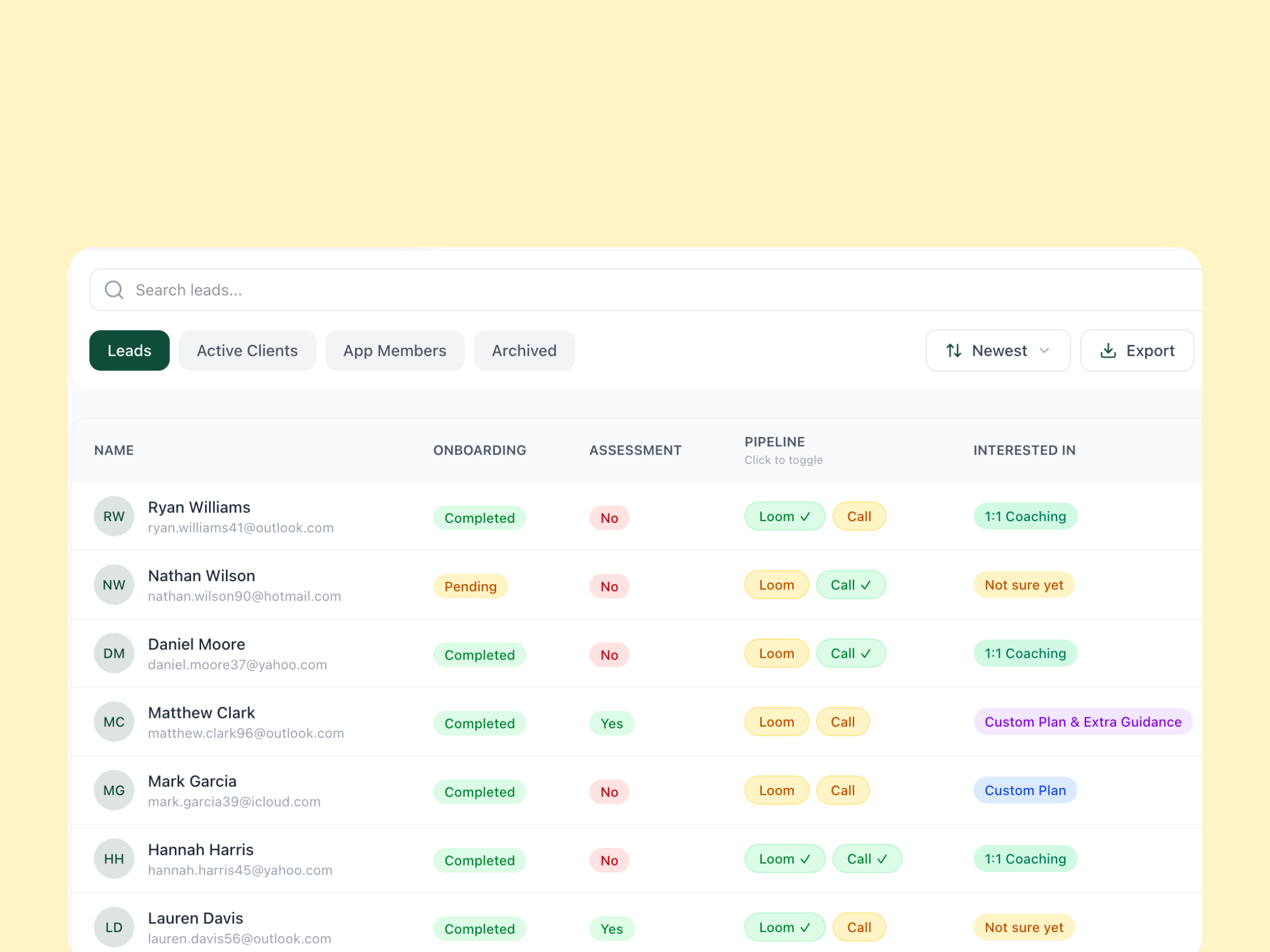Click Custom Plan tag for Mark Garcia
This screenshot has height=952, width=1270.
tap(1025, 790)
